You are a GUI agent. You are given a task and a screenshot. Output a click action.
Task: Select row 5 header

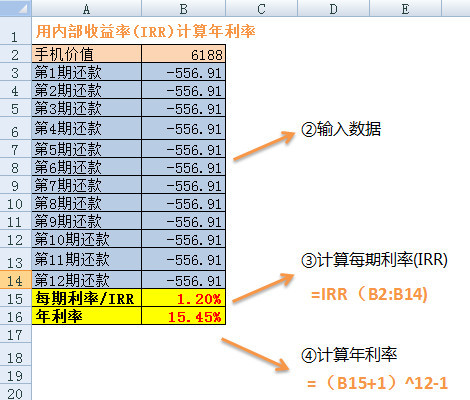click(x=16, y=108)
